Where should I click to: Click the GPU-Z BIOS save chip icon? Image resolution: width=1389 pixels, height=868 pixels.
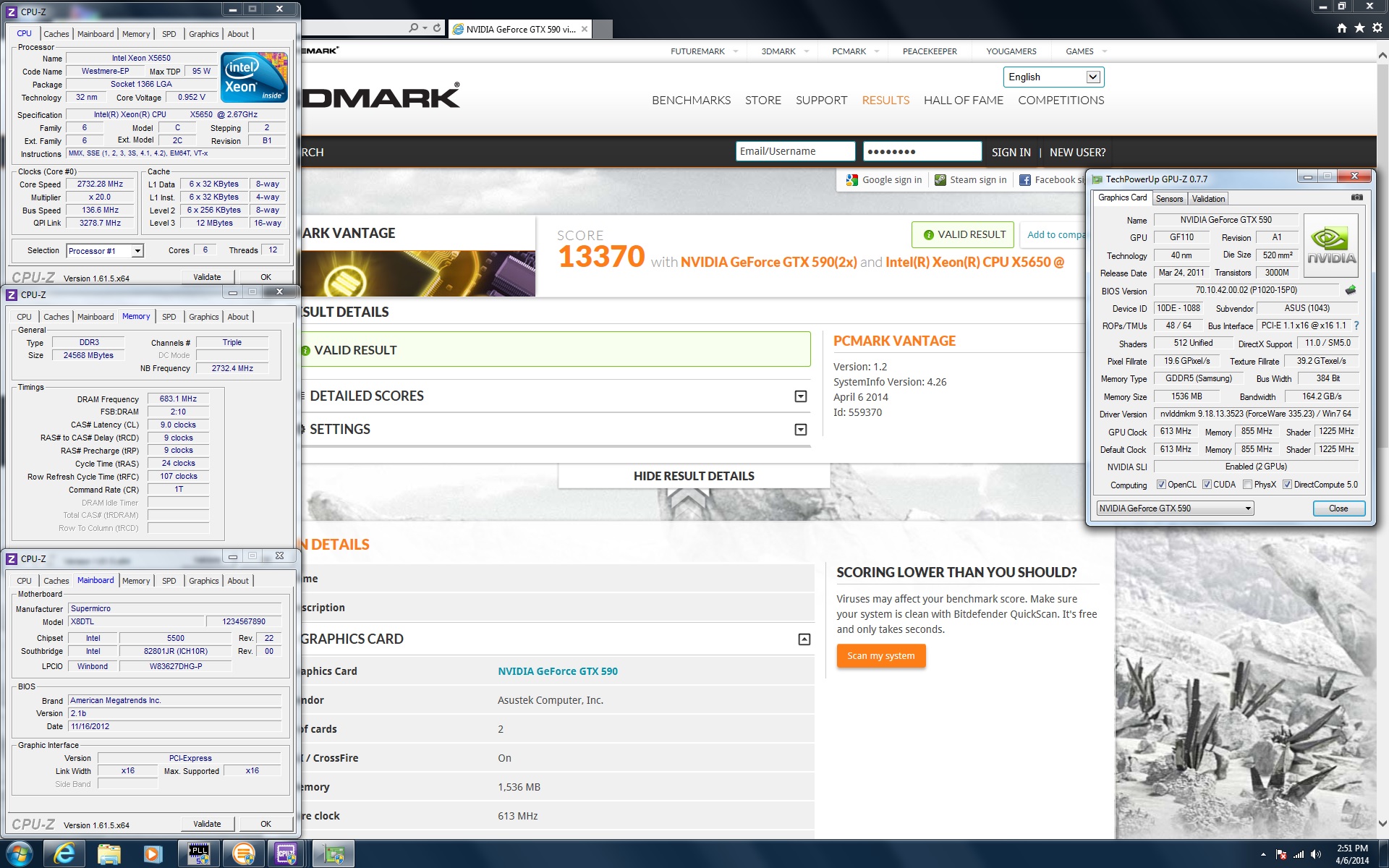click(1351, 290)
